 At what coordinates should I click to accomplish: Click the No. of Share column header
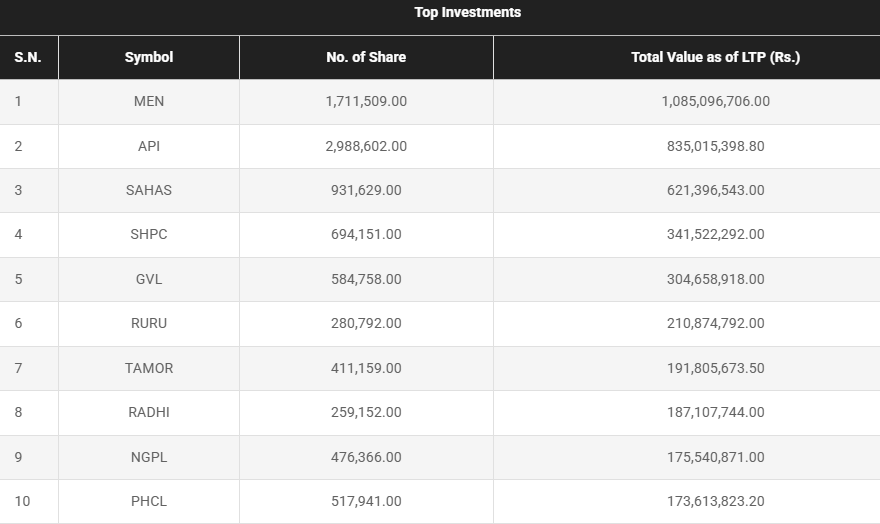[366, 57]
